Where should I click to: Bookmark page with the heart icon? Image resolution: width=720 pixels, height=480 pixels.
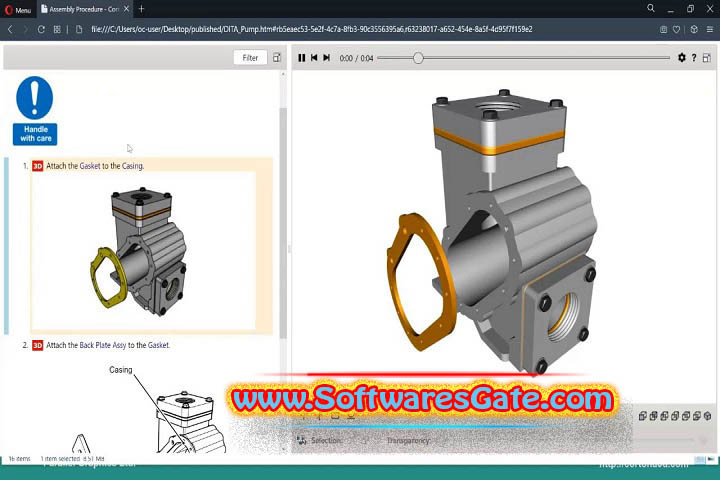click(676, 29)
